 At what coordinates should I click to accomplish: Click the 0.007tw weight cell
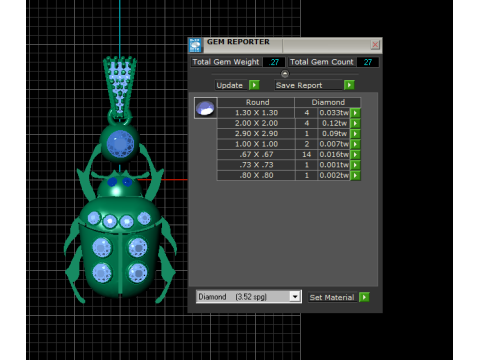pyautogui.click(x=334, y=144)
